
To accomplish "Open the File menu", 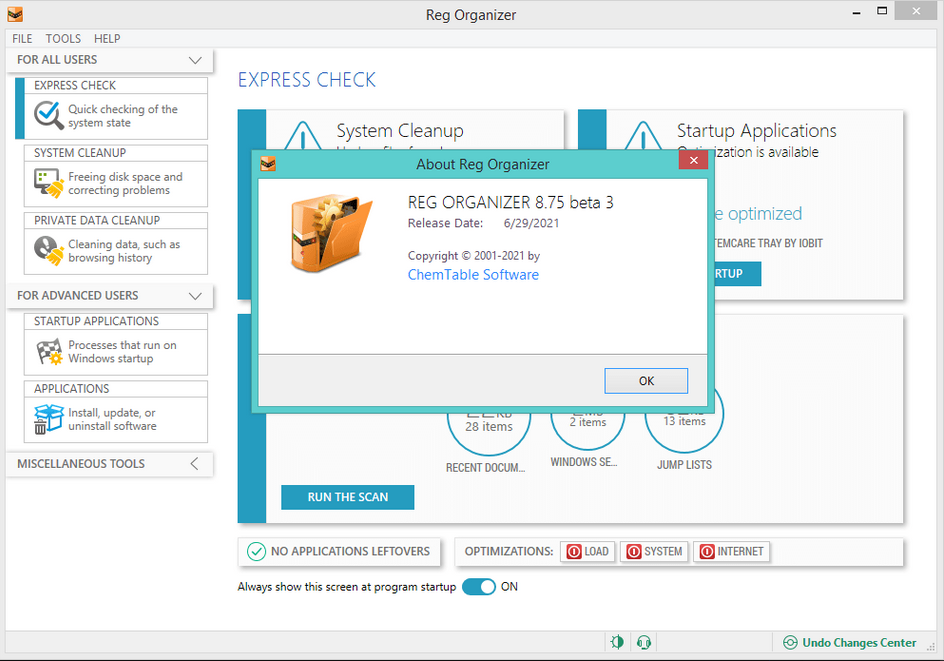I will click(22, 39).
